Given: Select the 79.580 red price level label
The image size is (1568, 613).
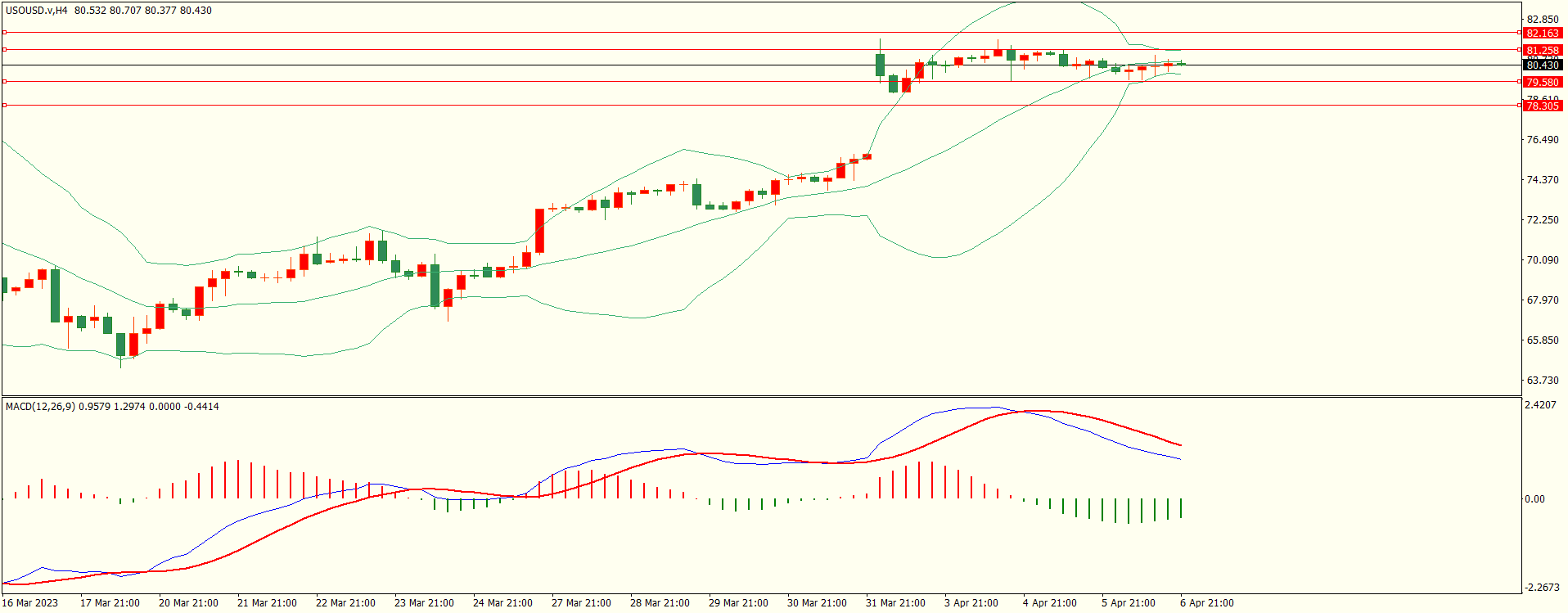Looking at the screenshot, I should click(x=1543, y=83).
